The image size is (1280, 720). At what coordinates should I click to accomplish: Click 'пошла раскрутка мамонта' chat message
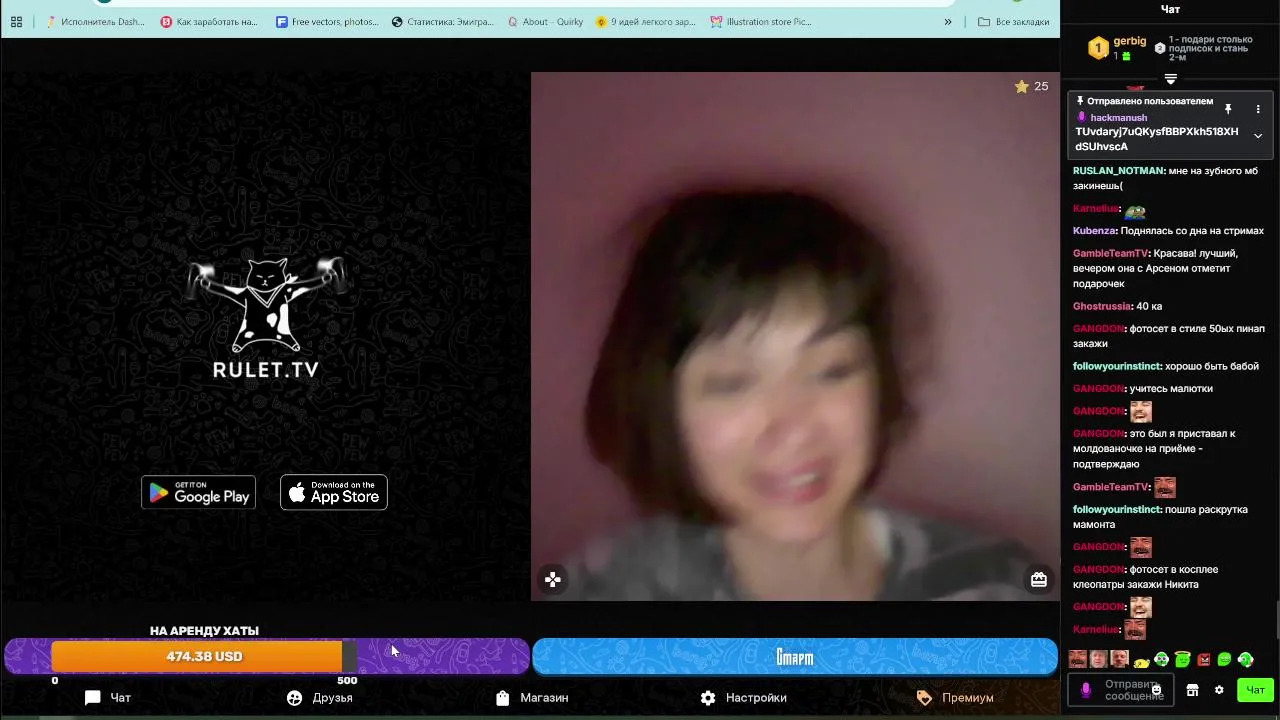[1160, 517]
